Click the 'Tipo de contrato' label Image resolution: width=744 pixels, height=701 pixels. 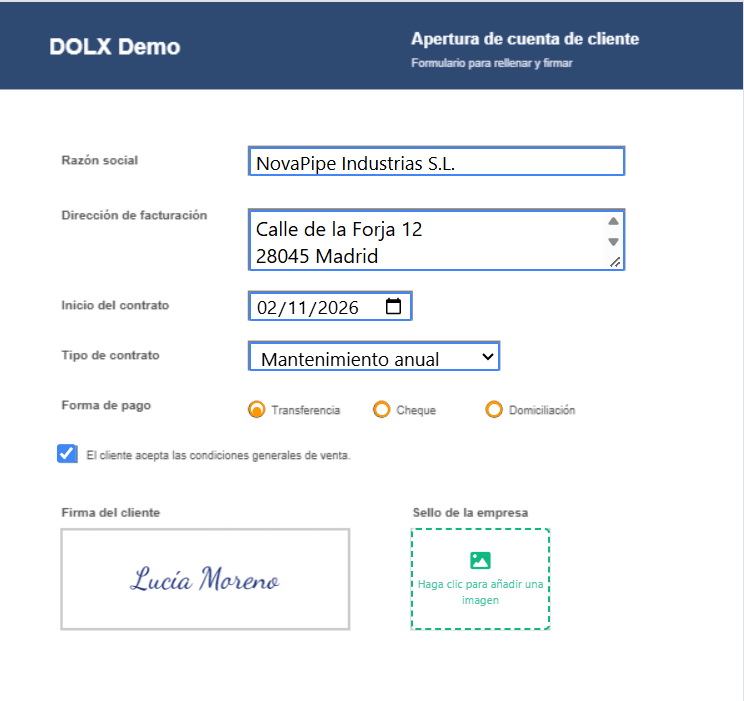click(x=111, y=355)
